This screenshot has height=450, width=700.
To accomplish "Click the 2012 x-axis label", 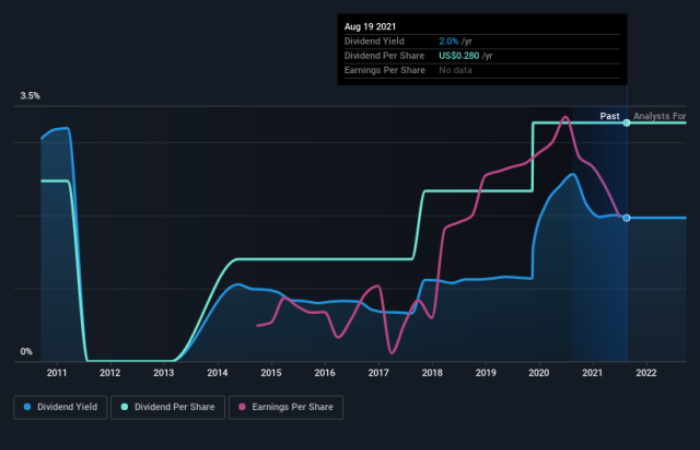I will pos(110,373).
